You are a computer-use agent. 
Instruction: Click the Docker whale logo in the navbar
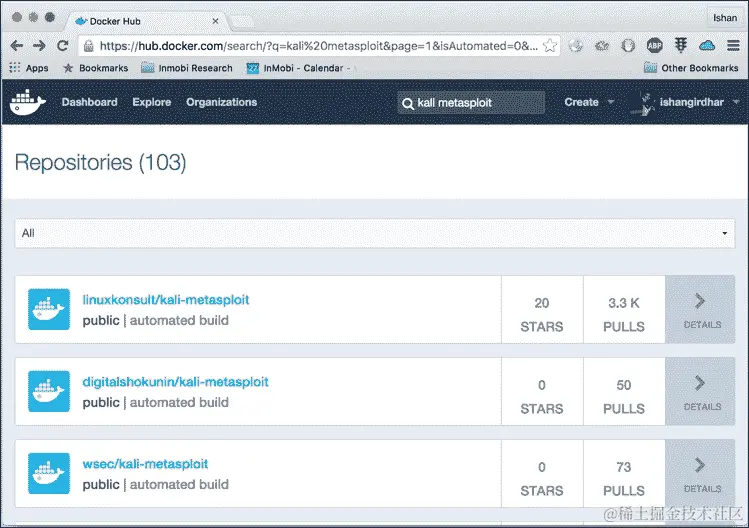click(28, 102)
